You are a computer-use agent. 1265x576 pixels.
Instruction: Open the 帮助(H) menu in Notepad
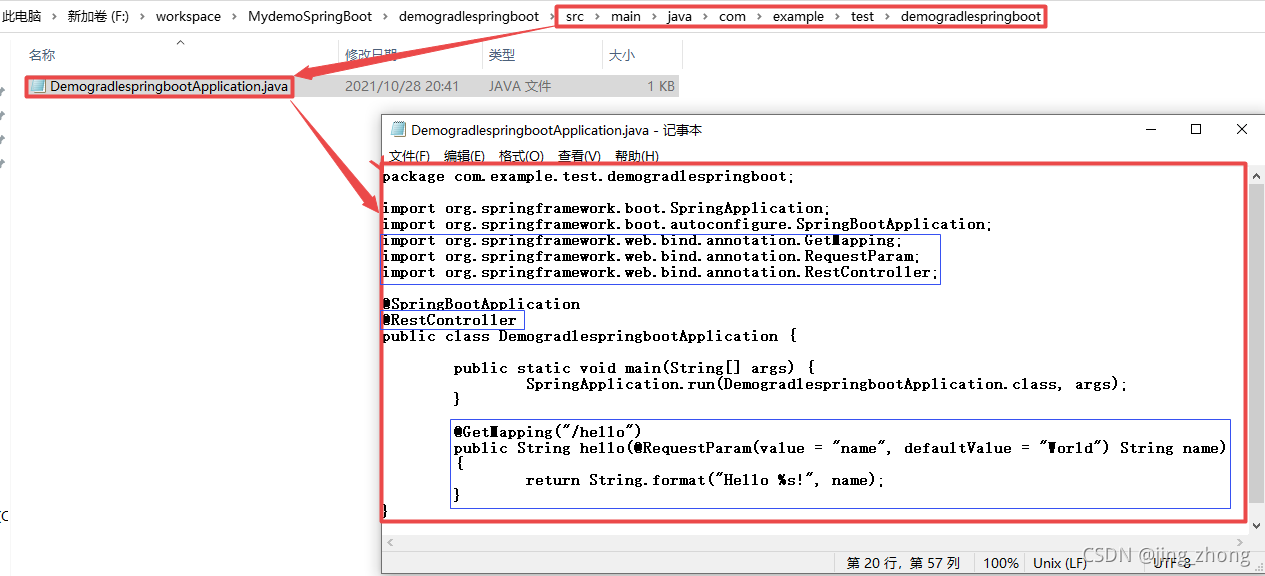tap(636, 156)
